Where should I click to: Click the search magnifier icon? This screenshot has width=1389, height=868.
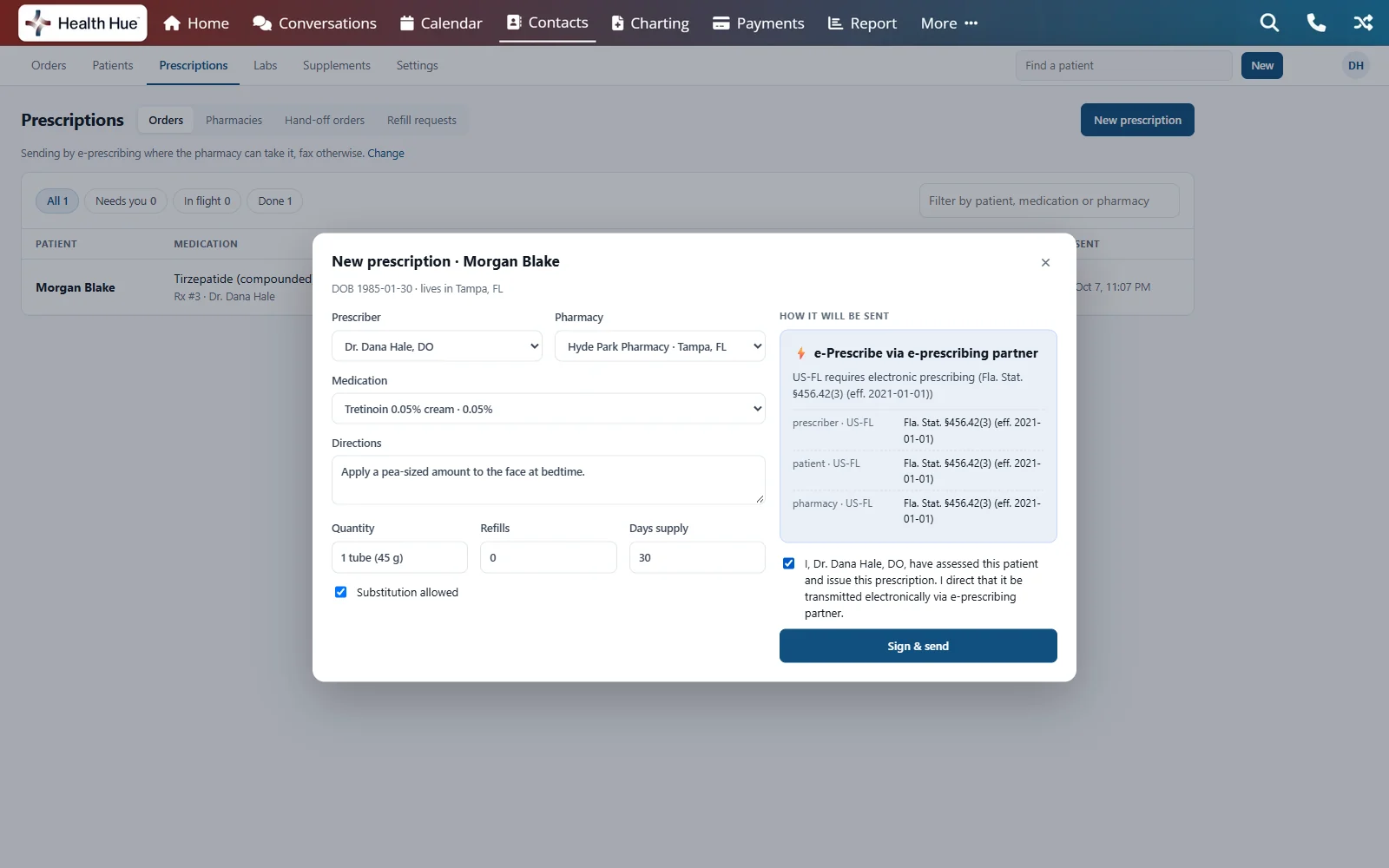[1269, 23]
